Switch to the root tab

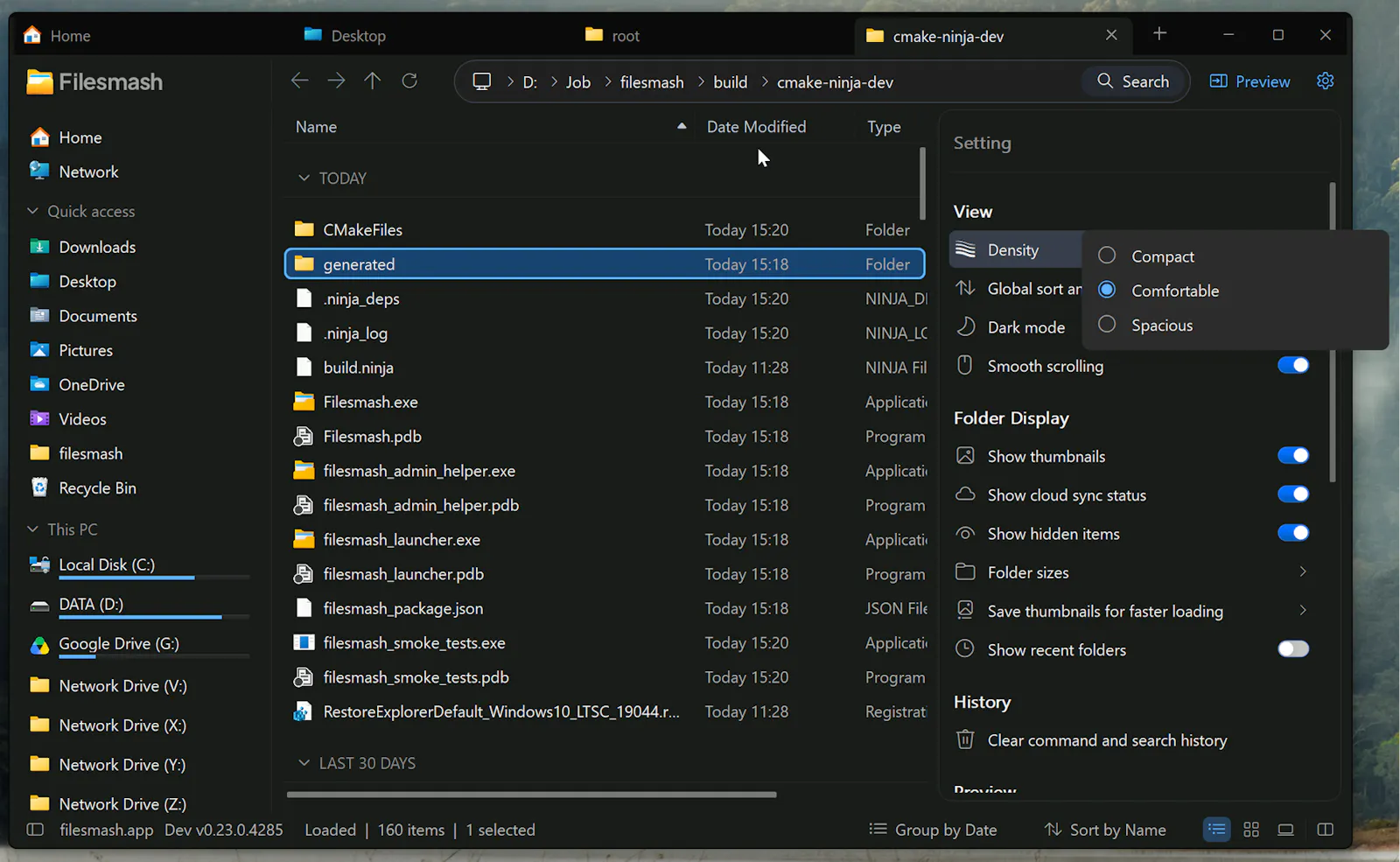612,35
